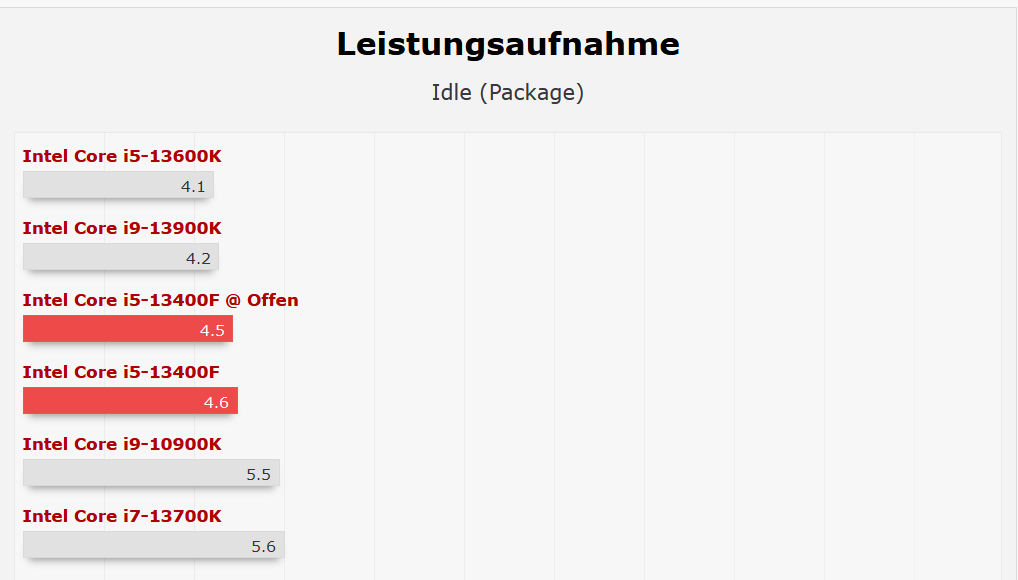Select the Intel Core i7-13700K label
This screenshot has height=580, width=1018.
point(122,516)
